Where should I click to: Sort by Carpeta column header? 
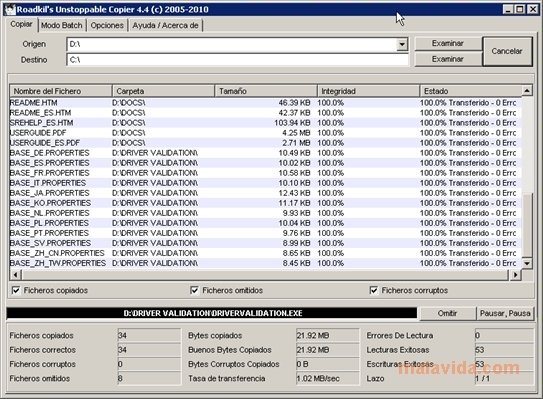[x=163, y=91]
